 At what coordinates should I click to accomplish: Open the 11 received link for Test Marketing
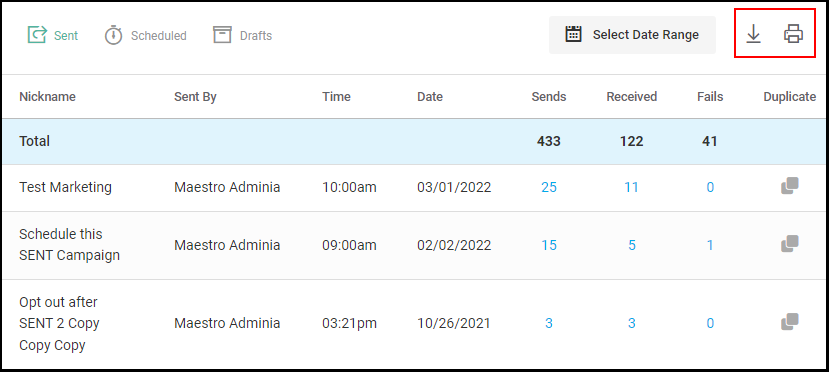[631, 187]
